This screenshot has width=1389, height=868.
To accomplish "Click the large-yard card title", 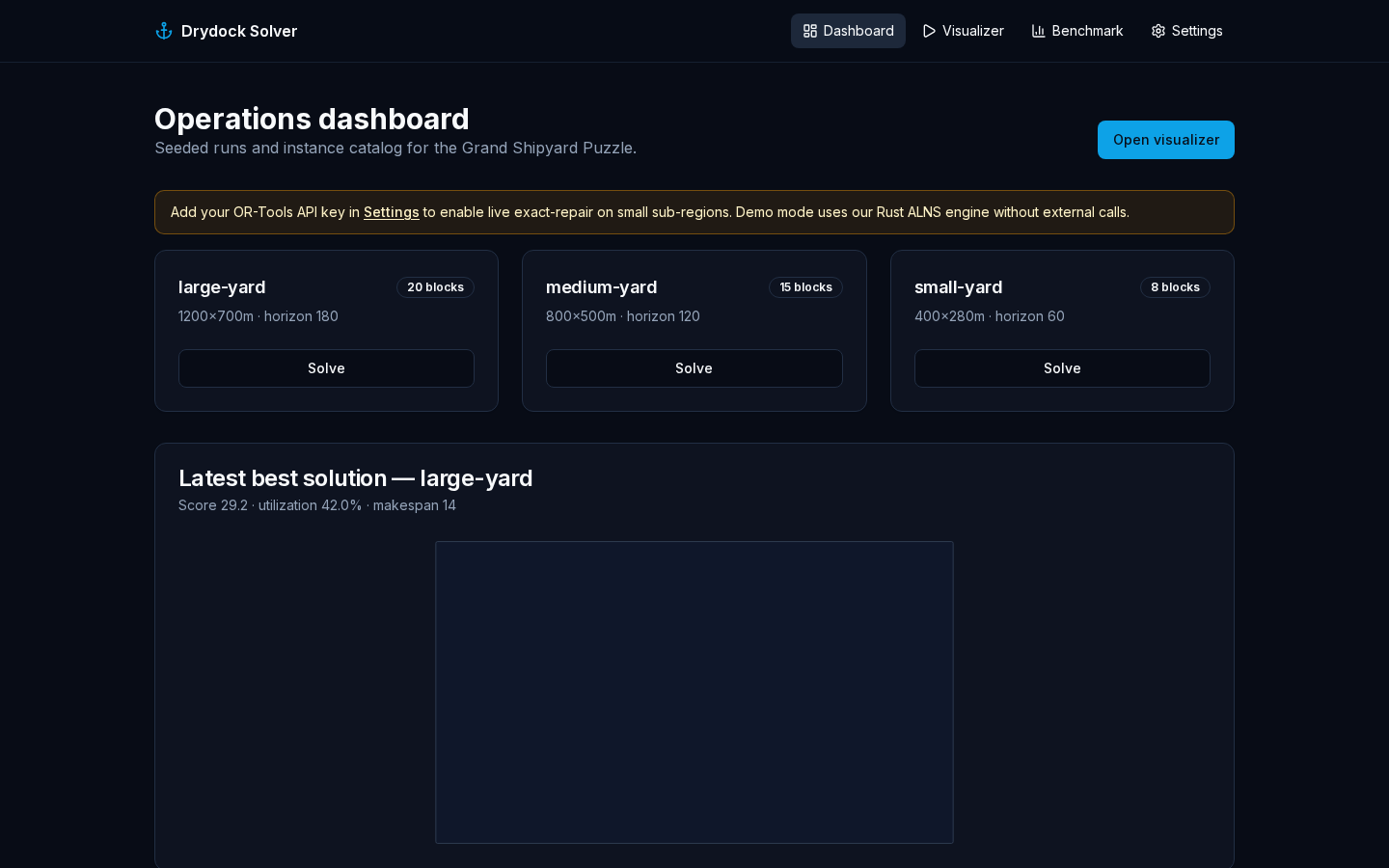I will [222, 287].
